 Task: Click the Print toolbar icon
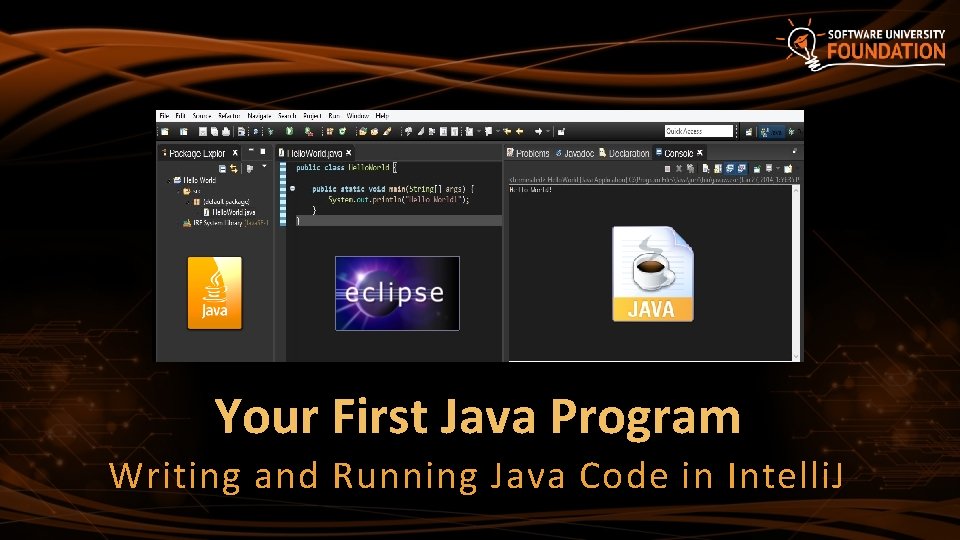pyautogui.click(x=226, y=131)
